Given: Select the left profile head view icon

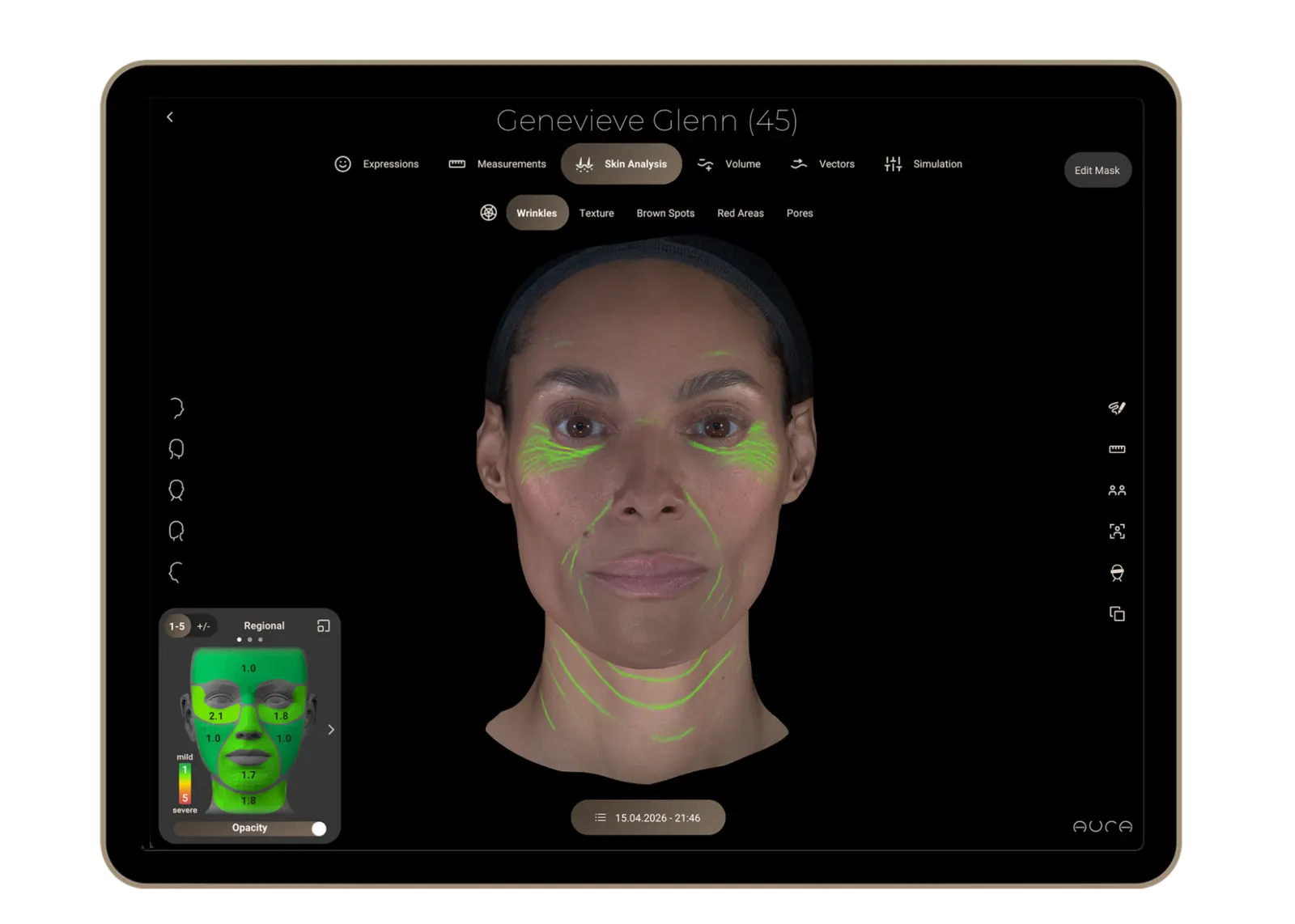Looking at the screenshot, I should coord(176,573).
